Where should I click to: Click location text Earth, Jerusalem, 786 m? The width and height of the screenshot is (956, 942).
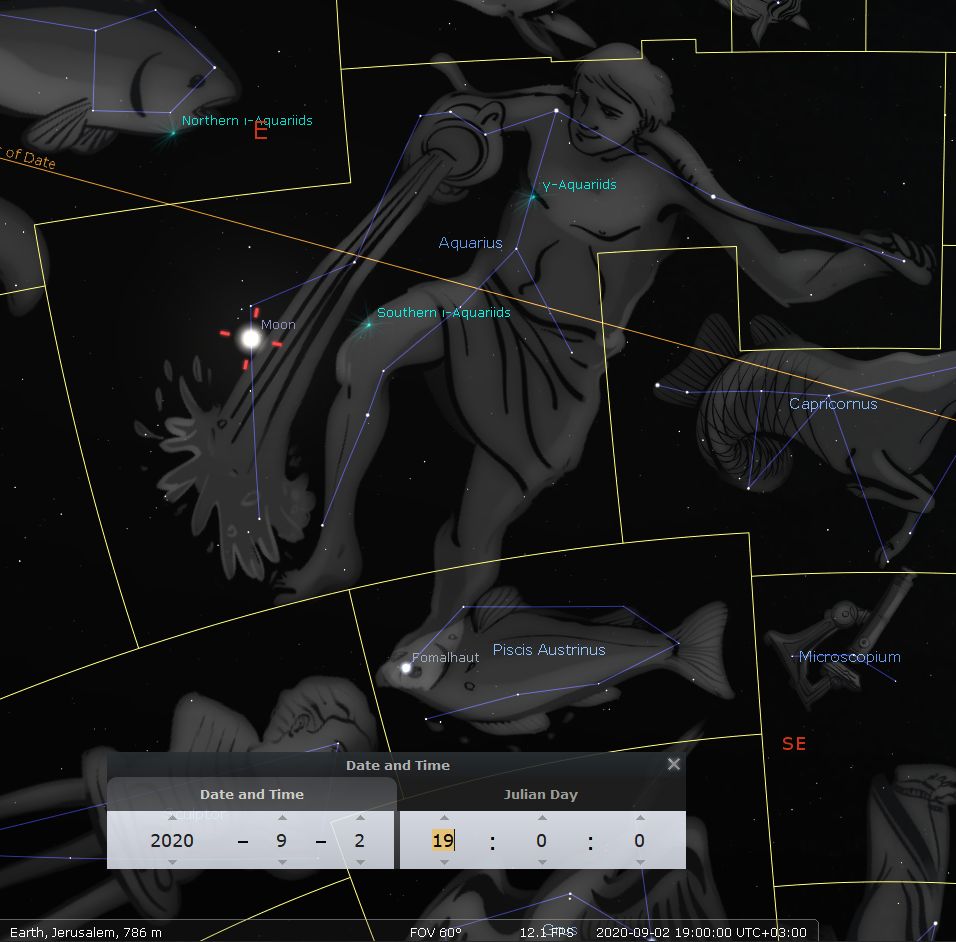[86, 932]
